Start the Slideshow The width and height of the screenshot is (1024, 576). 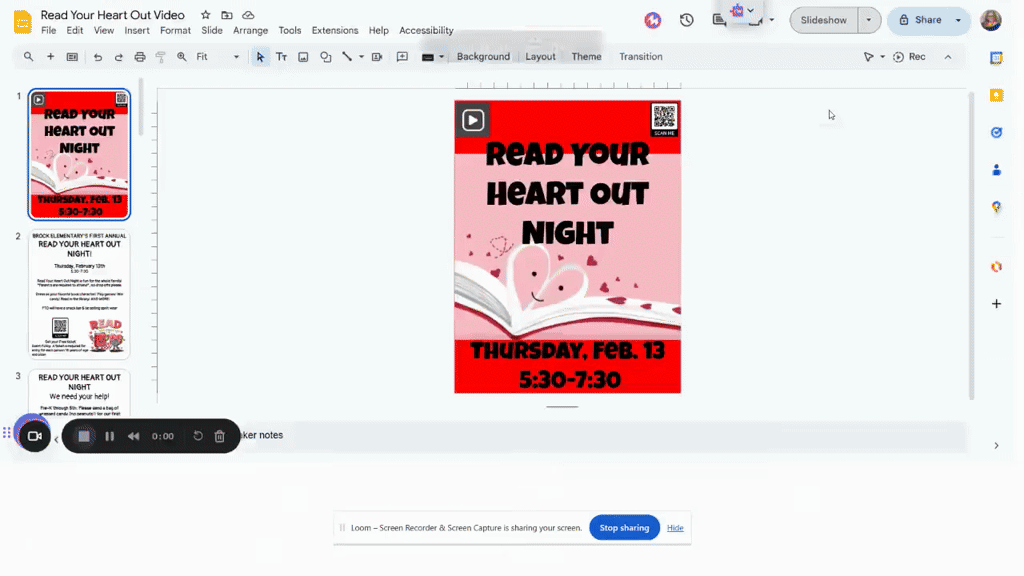click(x=824, y=20)
